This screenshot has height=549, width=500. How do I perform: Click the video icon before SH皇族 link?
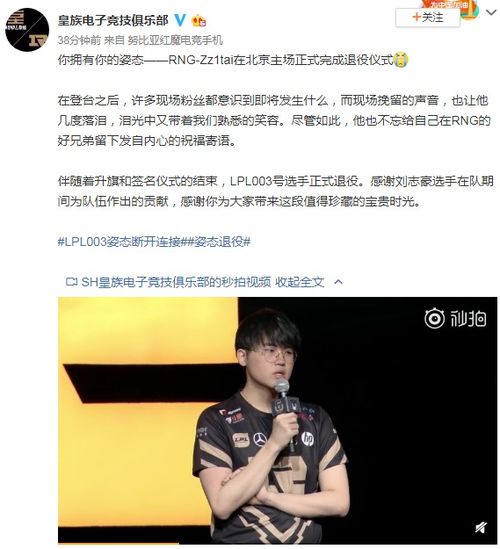click(x=72, y=282)
